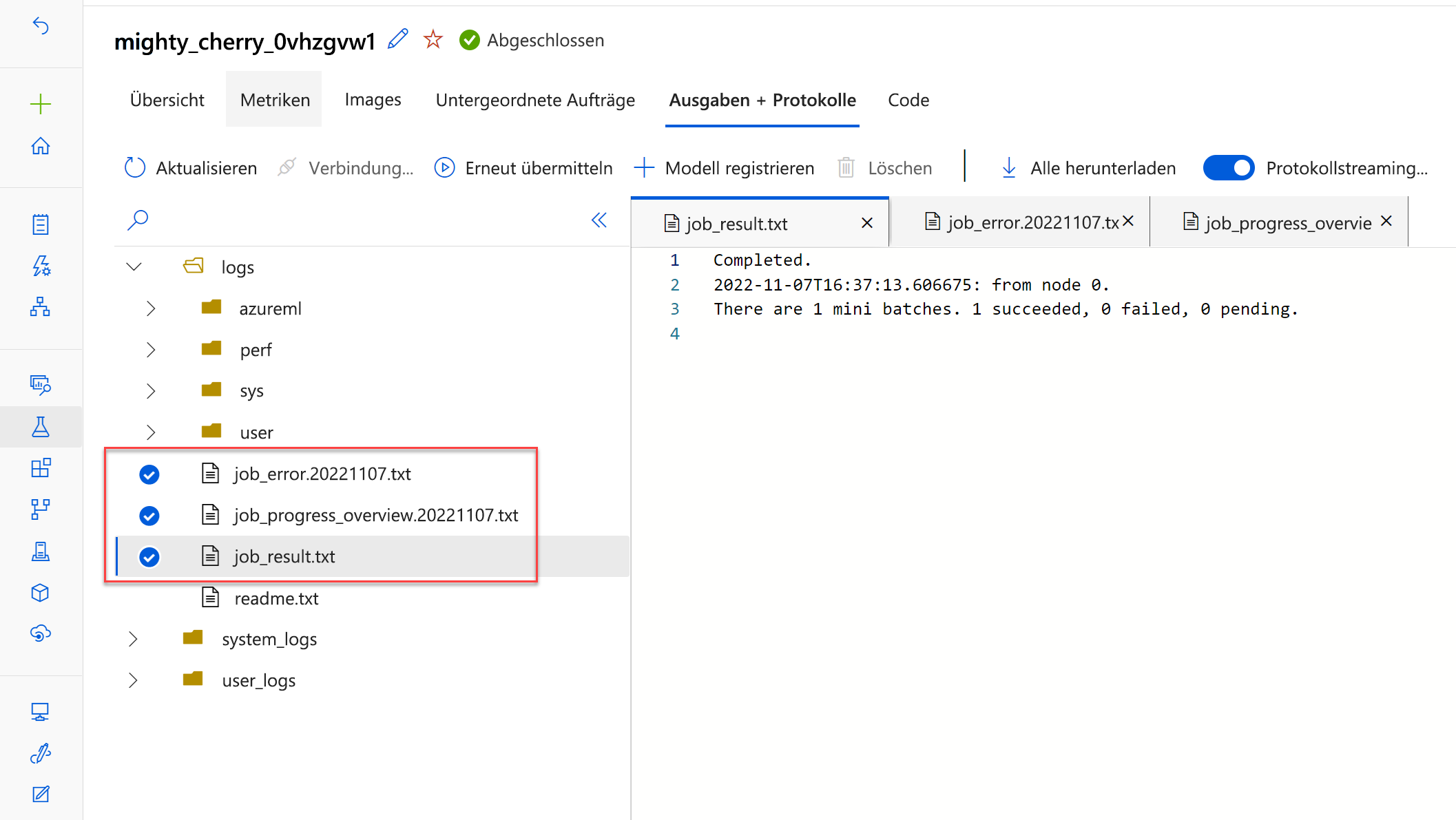Click job title mighty_cherry_0vhzgvw1
Viewport: 1456px width, 820px height.
[x=245, y=42]
